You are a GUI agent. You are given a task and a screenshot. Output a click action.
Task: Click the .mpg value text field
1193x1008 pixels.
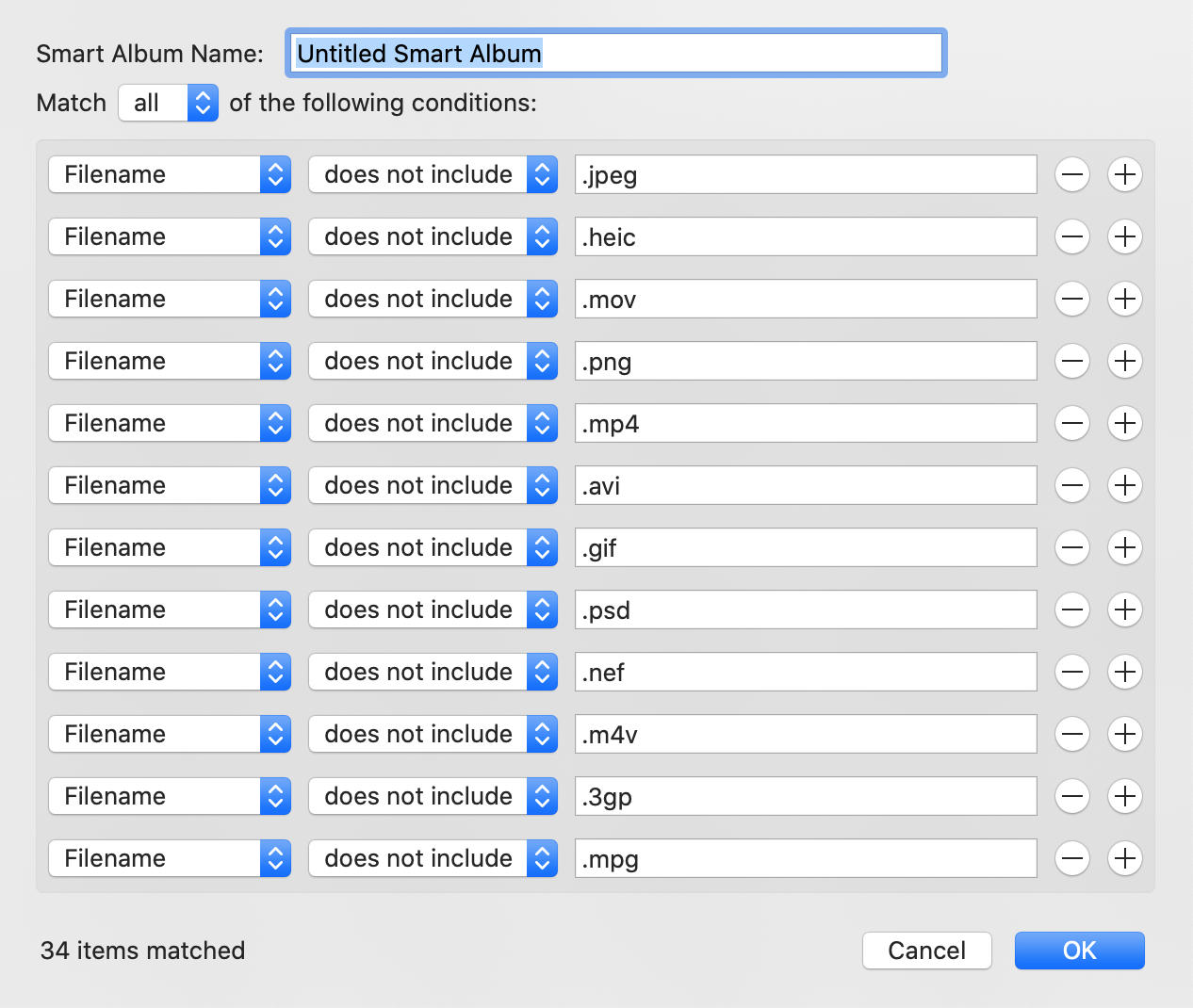(x=806, y=858)
